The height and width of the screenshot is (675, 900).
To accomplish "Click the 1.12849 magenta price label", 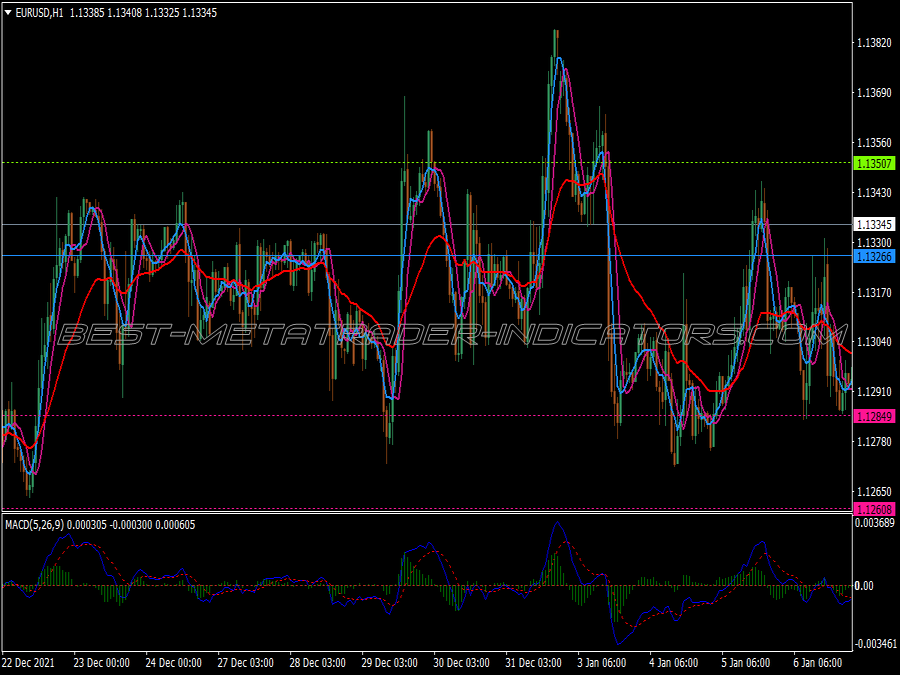I will (874, 416).
